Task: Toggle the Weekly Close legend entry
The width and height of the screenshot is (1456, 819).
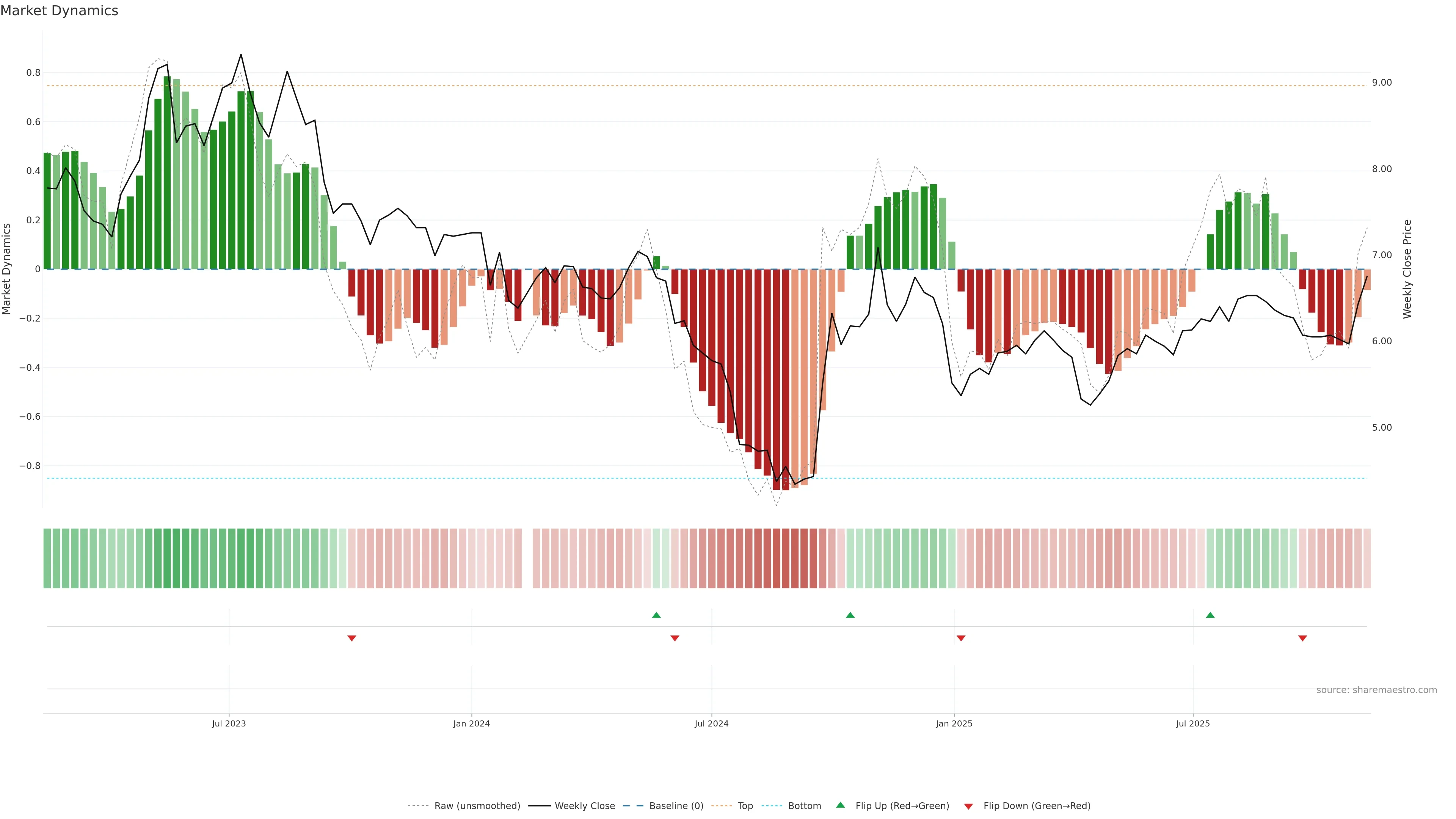Action: [x=584, y=806]
